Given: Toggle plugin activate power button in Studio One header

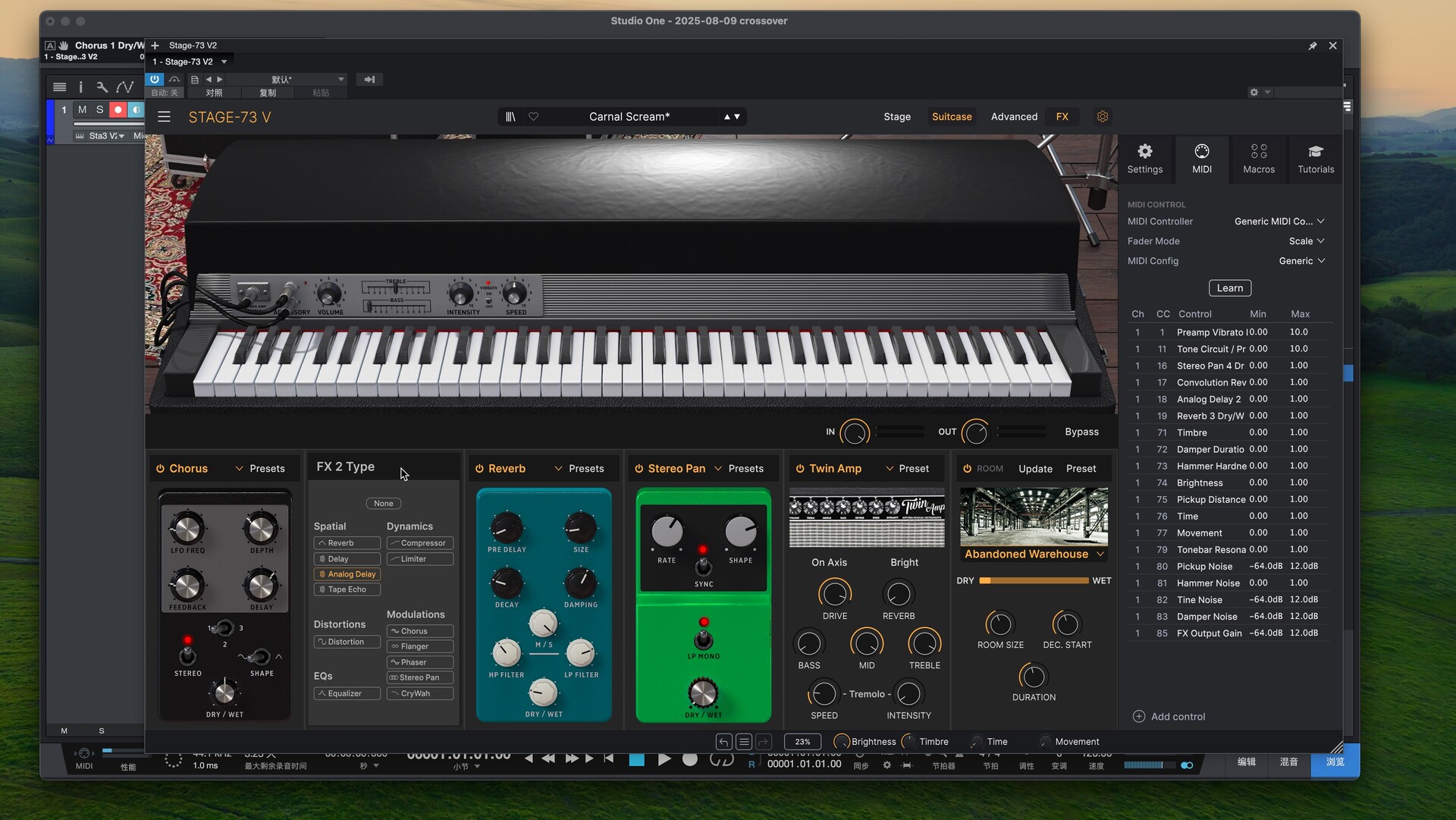Looking at the screenshot, I should (x=155, y=79).
